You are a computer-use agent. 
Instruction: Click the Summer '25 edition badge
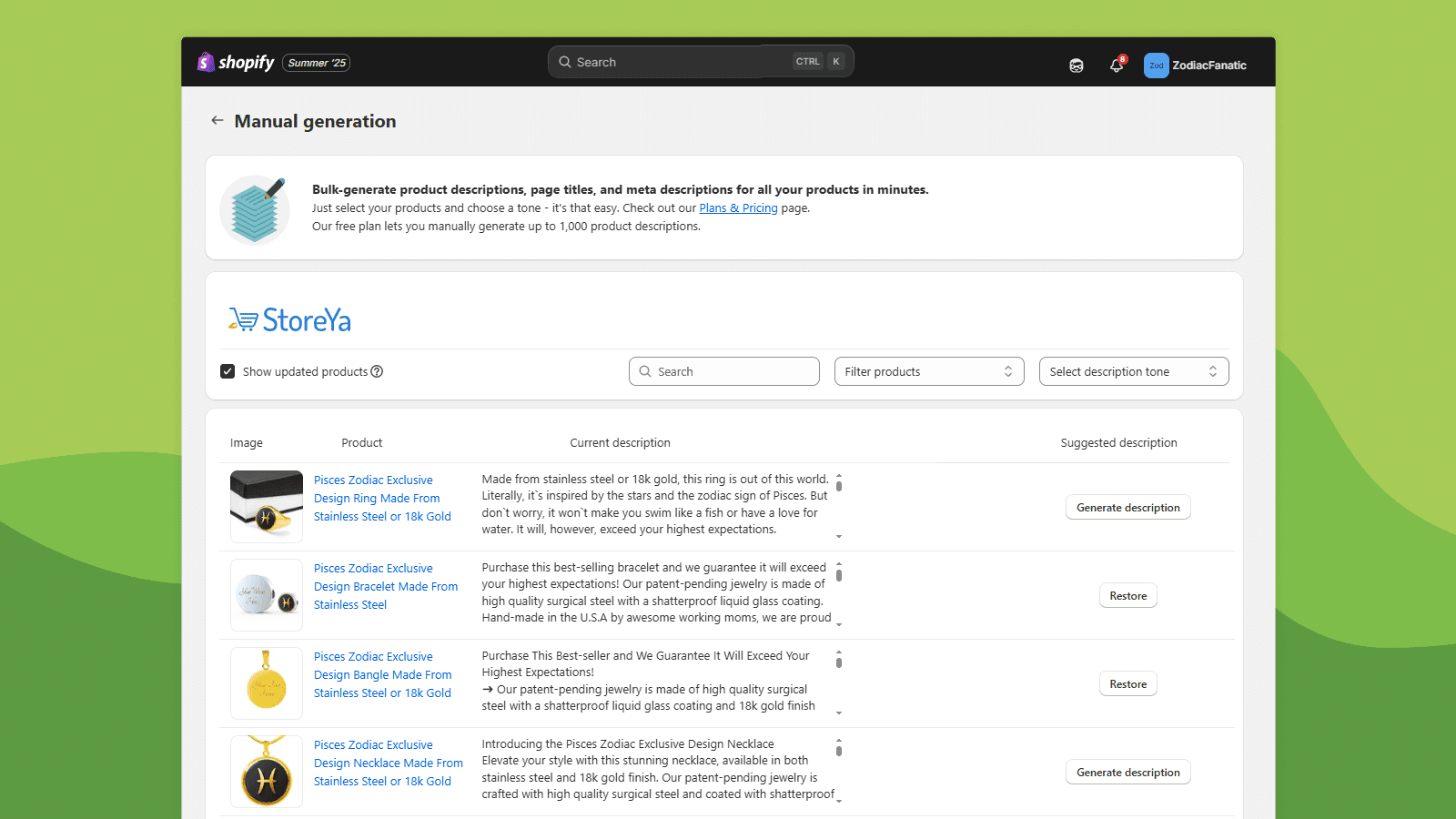coord(317,63)
